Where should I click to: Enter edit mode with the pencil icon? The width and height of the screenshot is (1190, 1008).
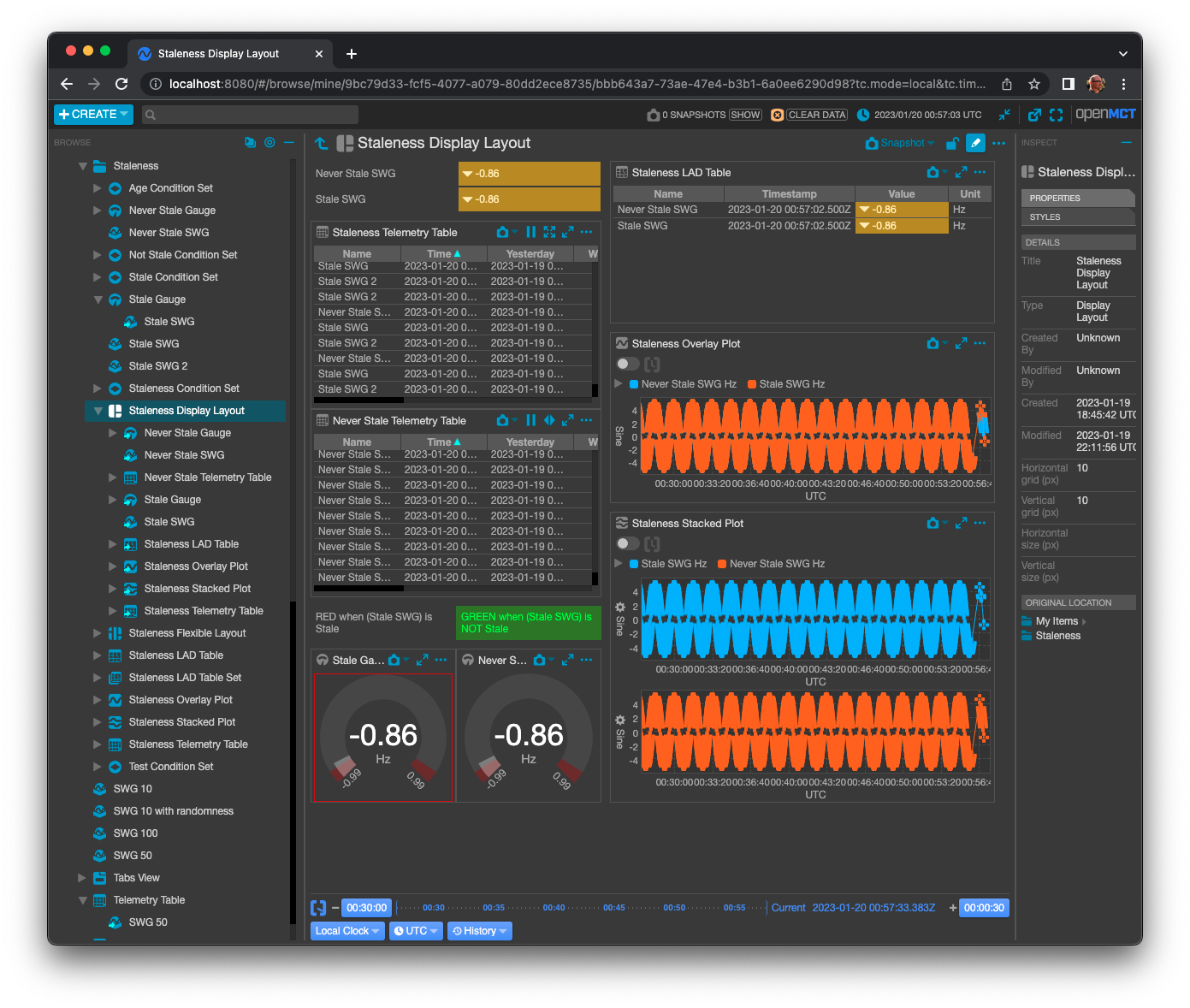coord(975,143)
